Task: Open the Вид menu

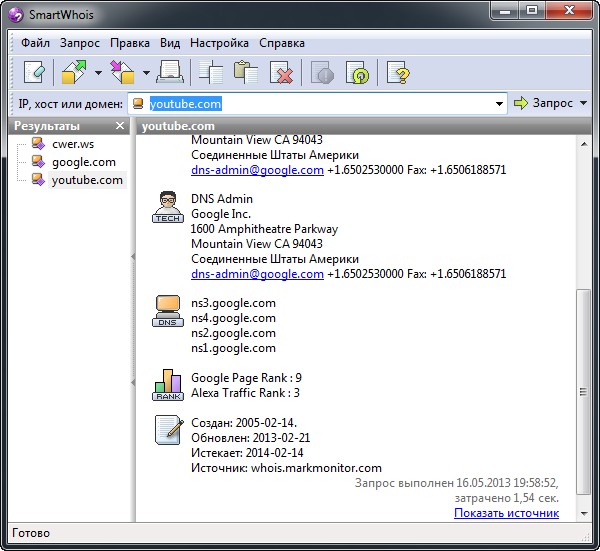Action: (170, 43)
